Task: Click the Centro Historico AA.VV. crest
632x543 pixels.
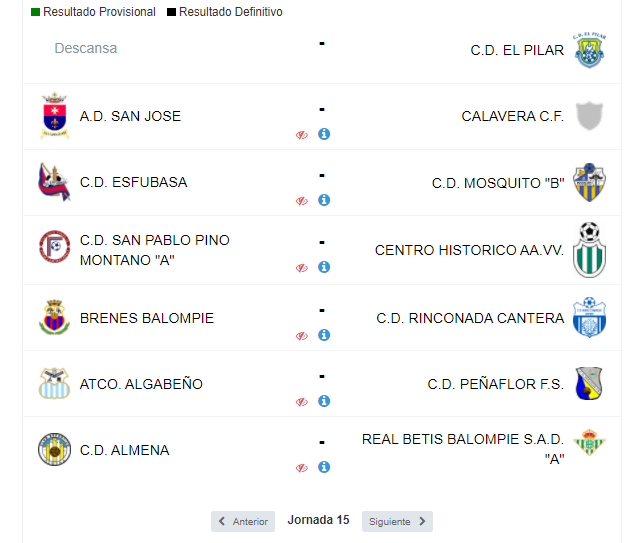Action: tap(589, 250)
